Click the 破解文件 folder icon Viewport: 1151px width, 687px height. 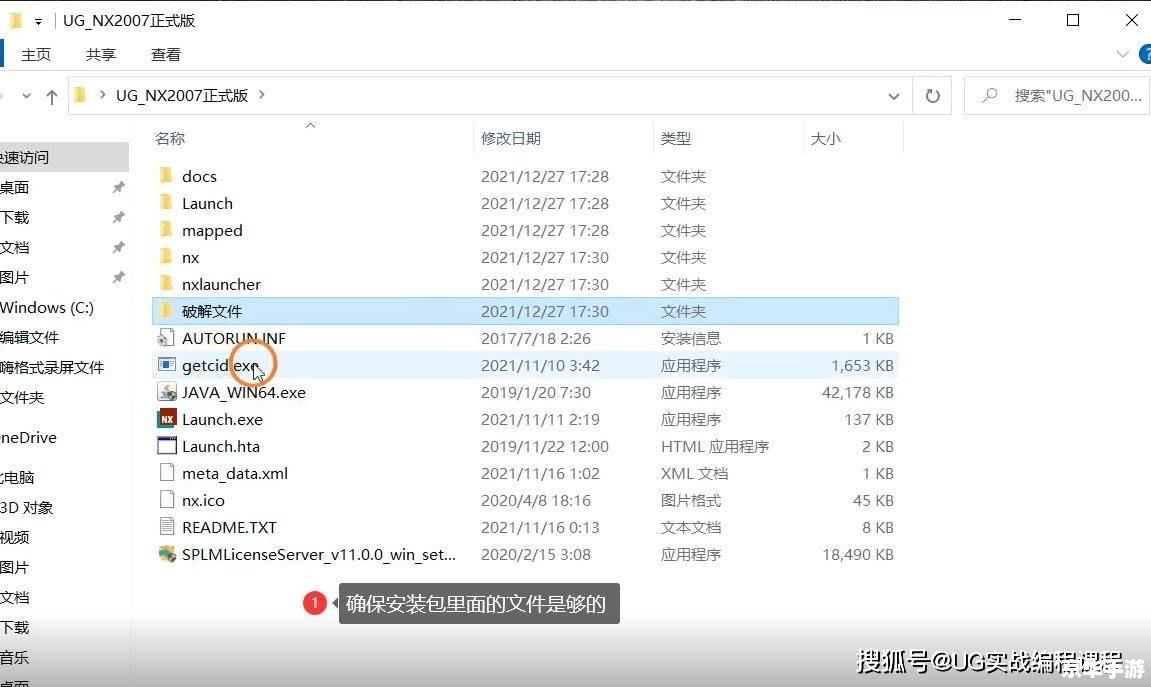(x=167, y=310)
